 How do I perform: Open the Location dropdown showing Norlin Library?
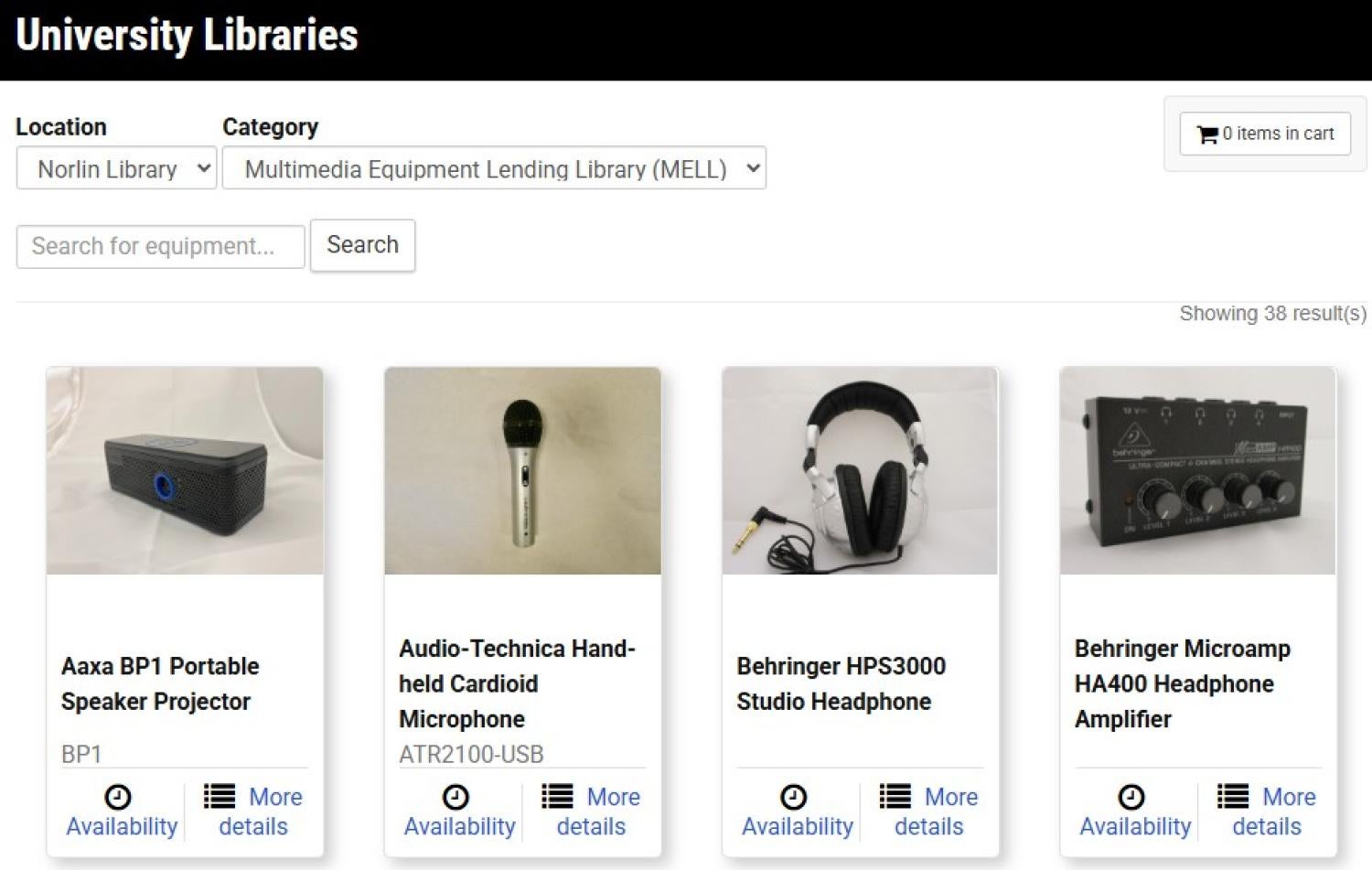click(x=115, y=168)
